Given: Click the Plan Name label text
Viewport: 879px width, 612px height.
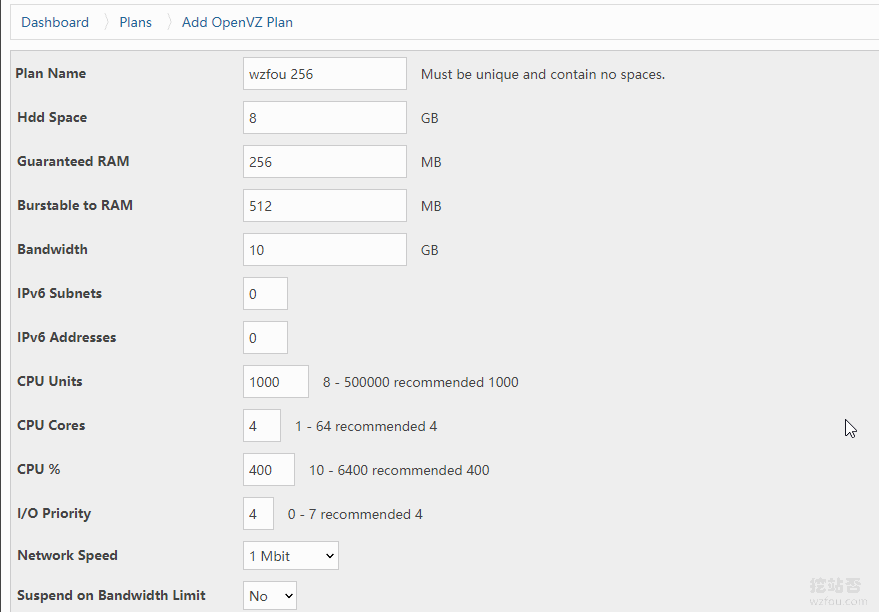Looking at the screenshot, I should coord(50,73).
